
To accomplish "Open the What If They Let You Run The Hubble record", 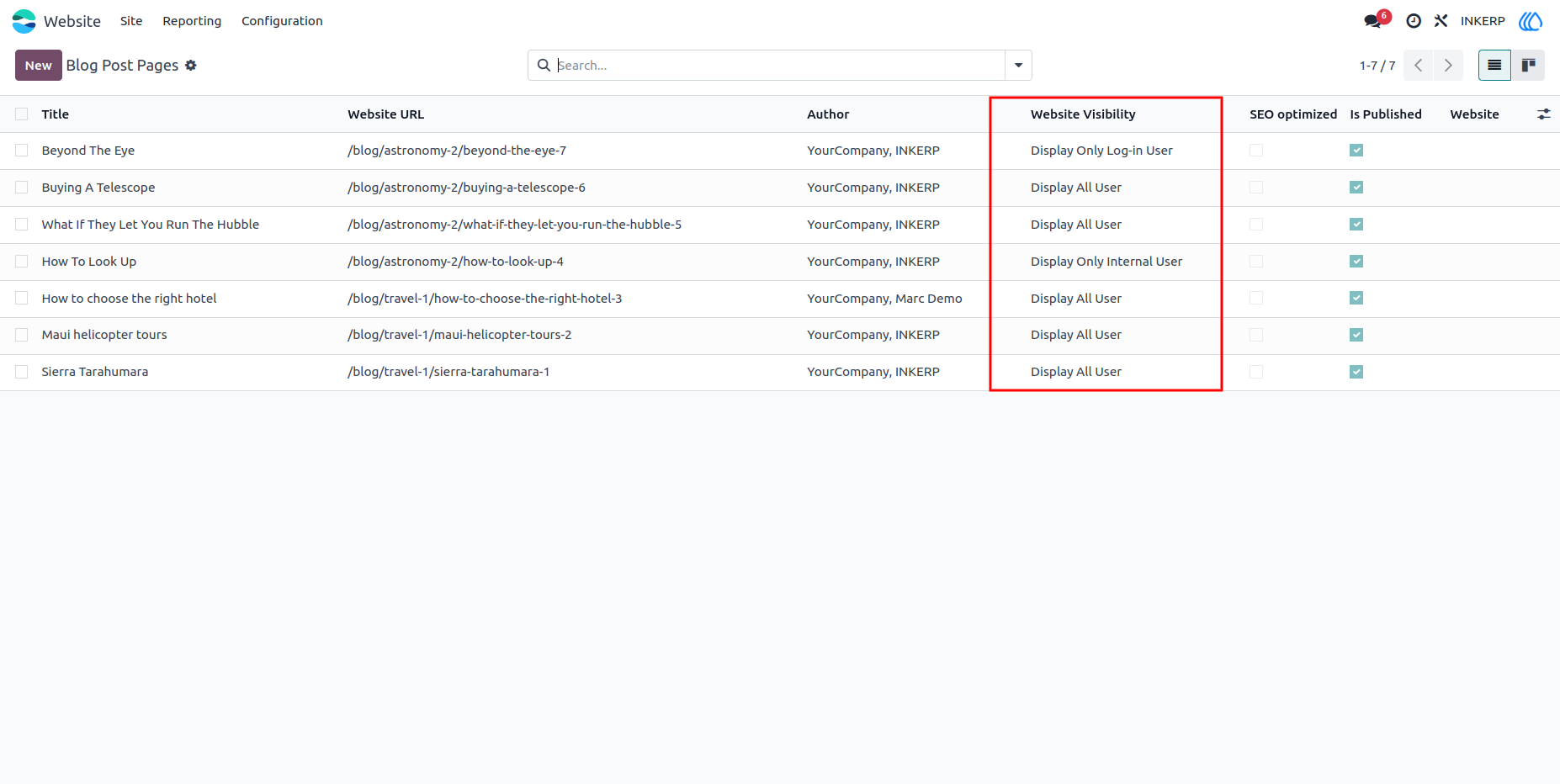I will [x=151, y=225].
